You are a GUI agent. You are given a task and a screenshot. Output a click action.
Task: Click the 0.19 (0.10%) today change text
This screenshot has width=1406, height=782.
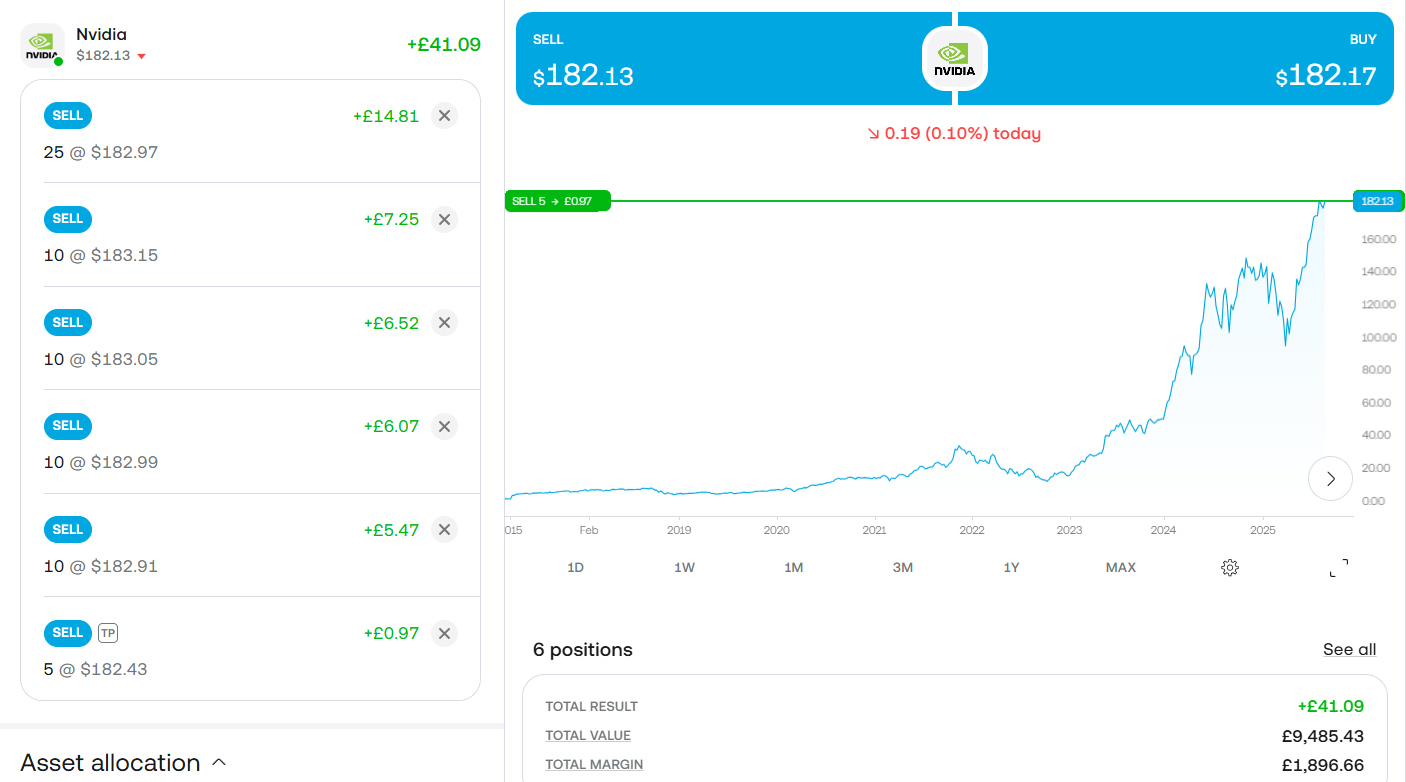(x=955, y=133)
